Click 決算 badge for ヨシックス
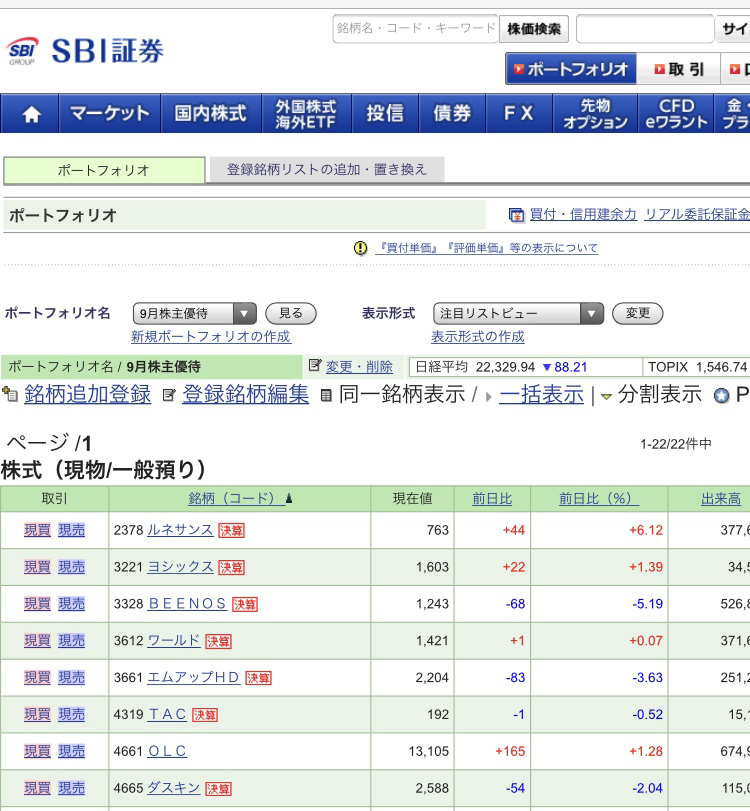This screenshot has height=811, width=750. click(x=231, y=567)
